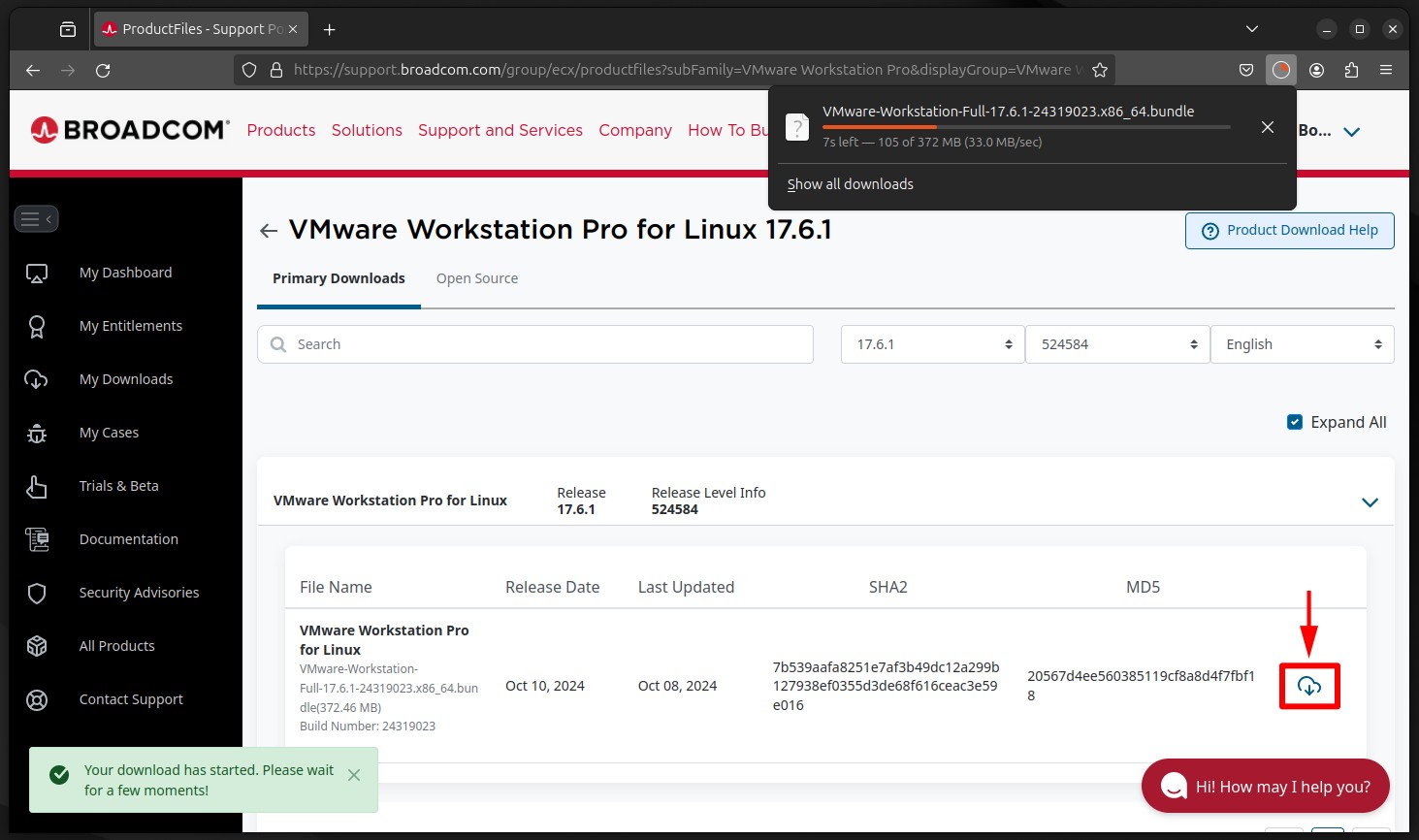Viewport: 1419px width, 840px height.
Task: Click Product Download Help button
Action: click(1289, 231)
